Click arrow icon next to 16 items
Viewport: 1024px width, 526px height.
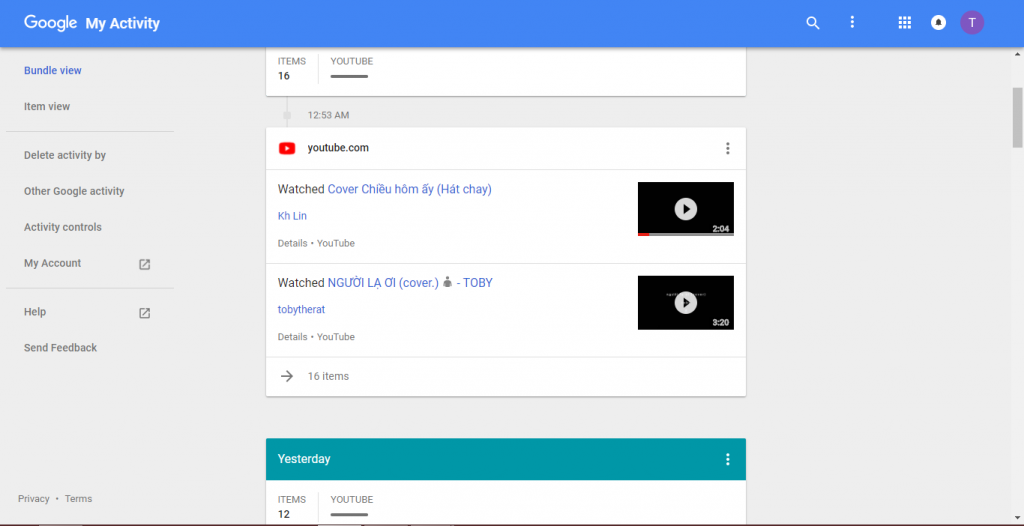click(287, 376)
